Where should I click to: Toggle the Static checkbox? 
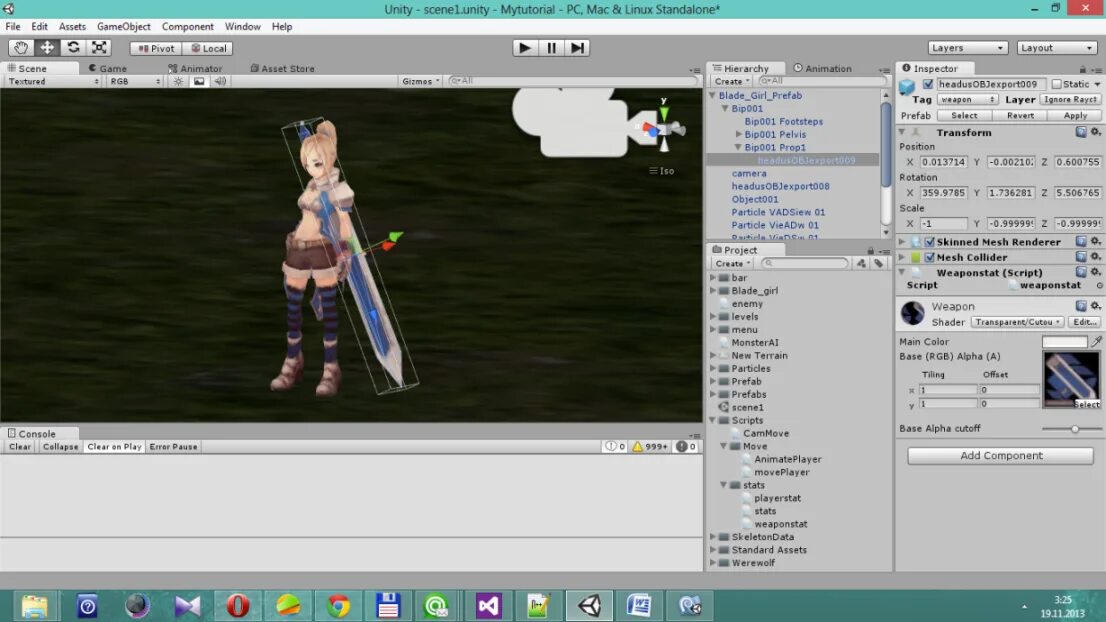[1057, 84]
